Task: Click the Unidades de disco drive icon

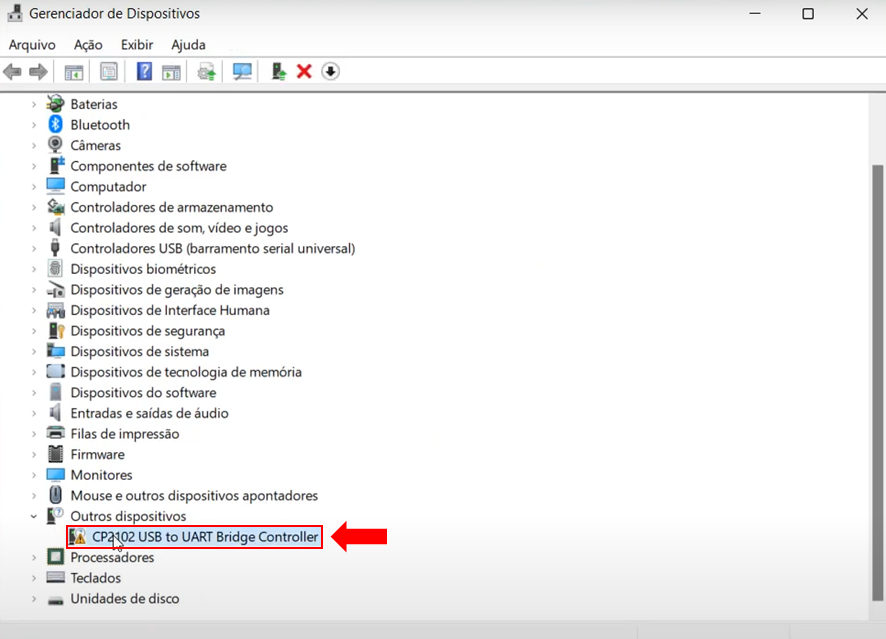Action: [x=55, y=599]
